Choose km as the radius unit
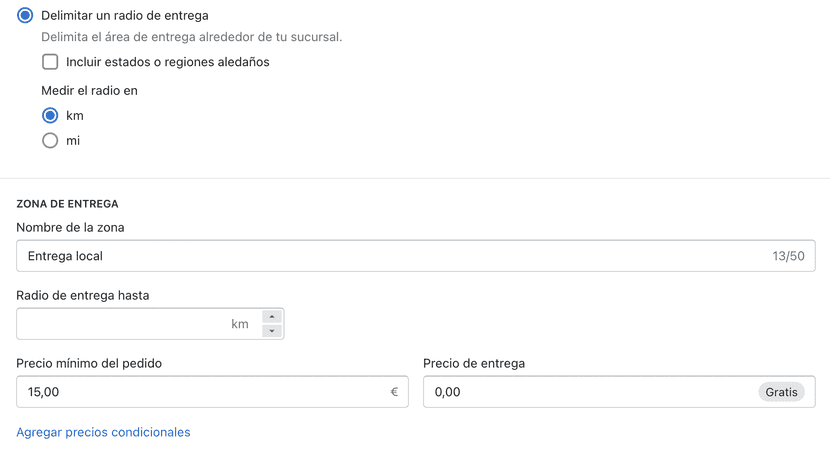830x457 pixels. pyautogui.click(x=50, y=115)
